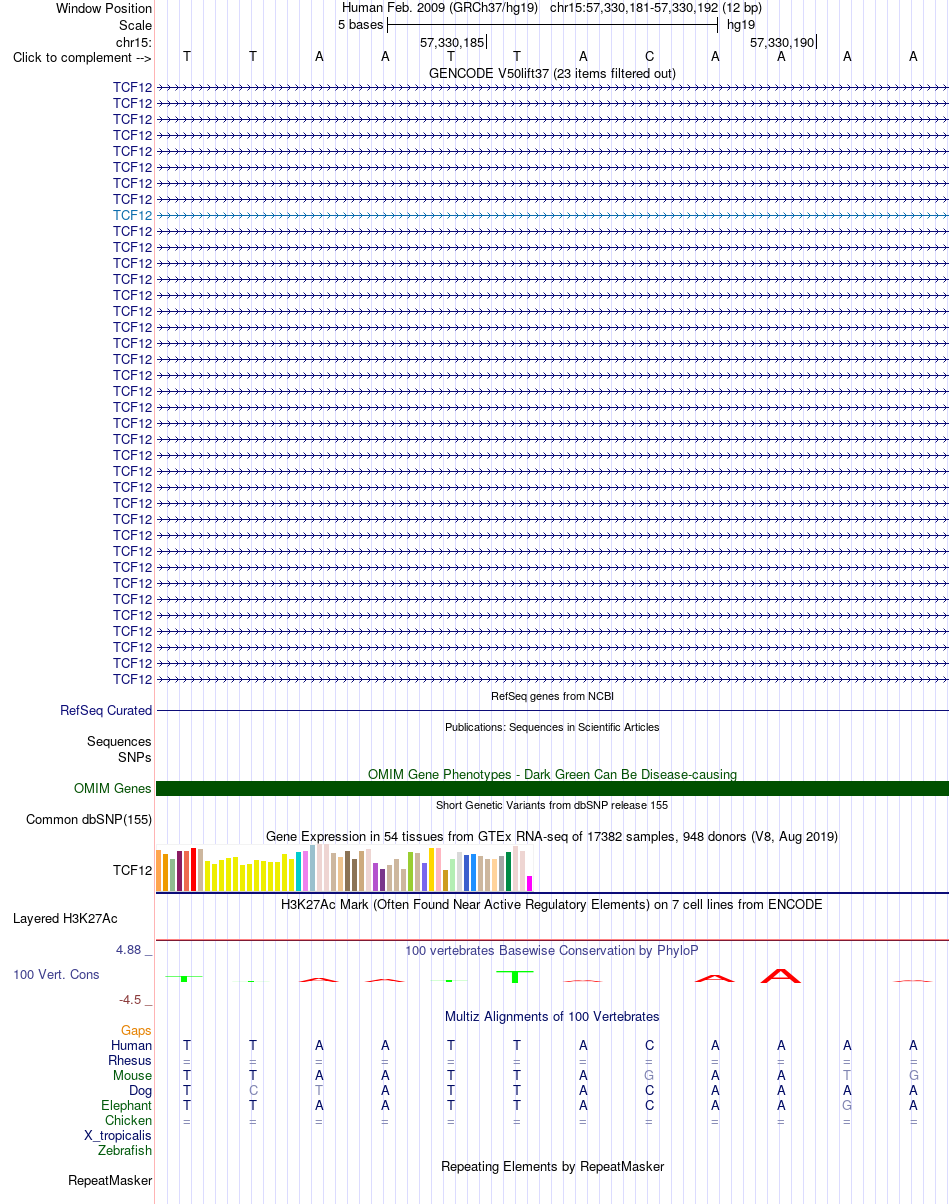
Task: Open 'Publications: Sequences in Scientific Articles' title
Action: coord(552,727)
